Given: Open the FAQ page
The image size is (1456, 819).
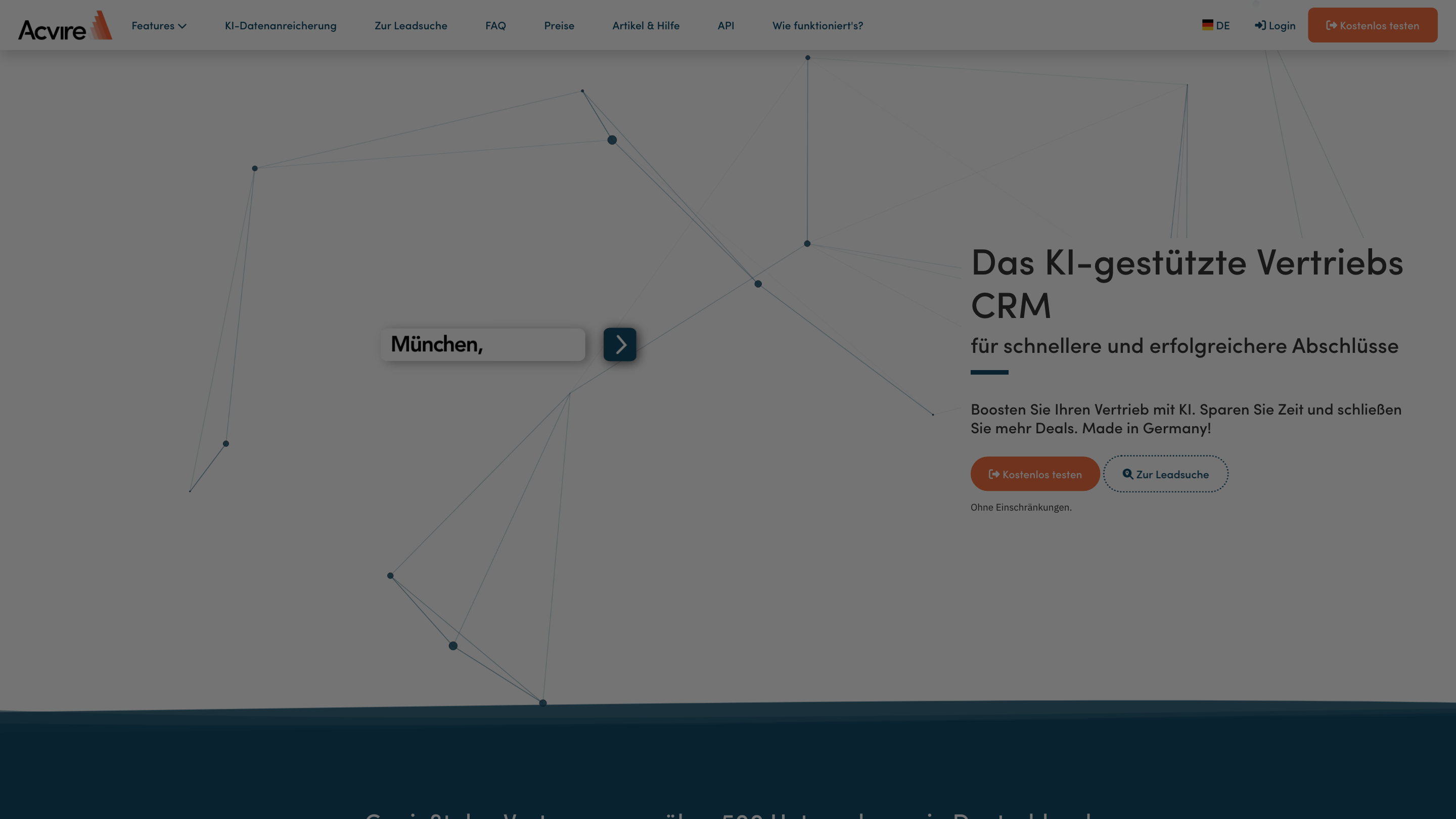Looking at the screenshot, I should (x=495, y=25).
